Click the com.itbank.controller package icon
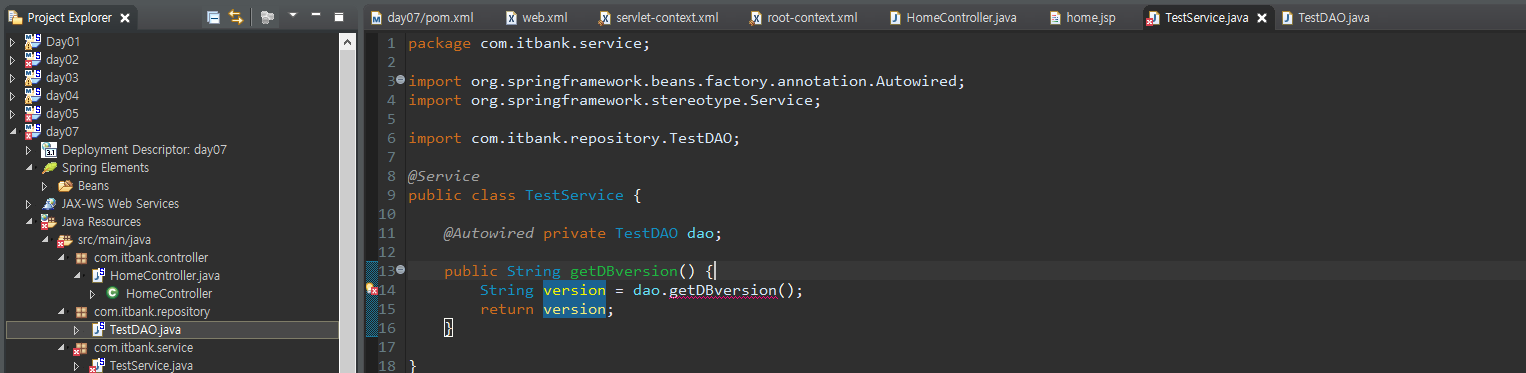 pyautogui.click(x=81, y=258)
